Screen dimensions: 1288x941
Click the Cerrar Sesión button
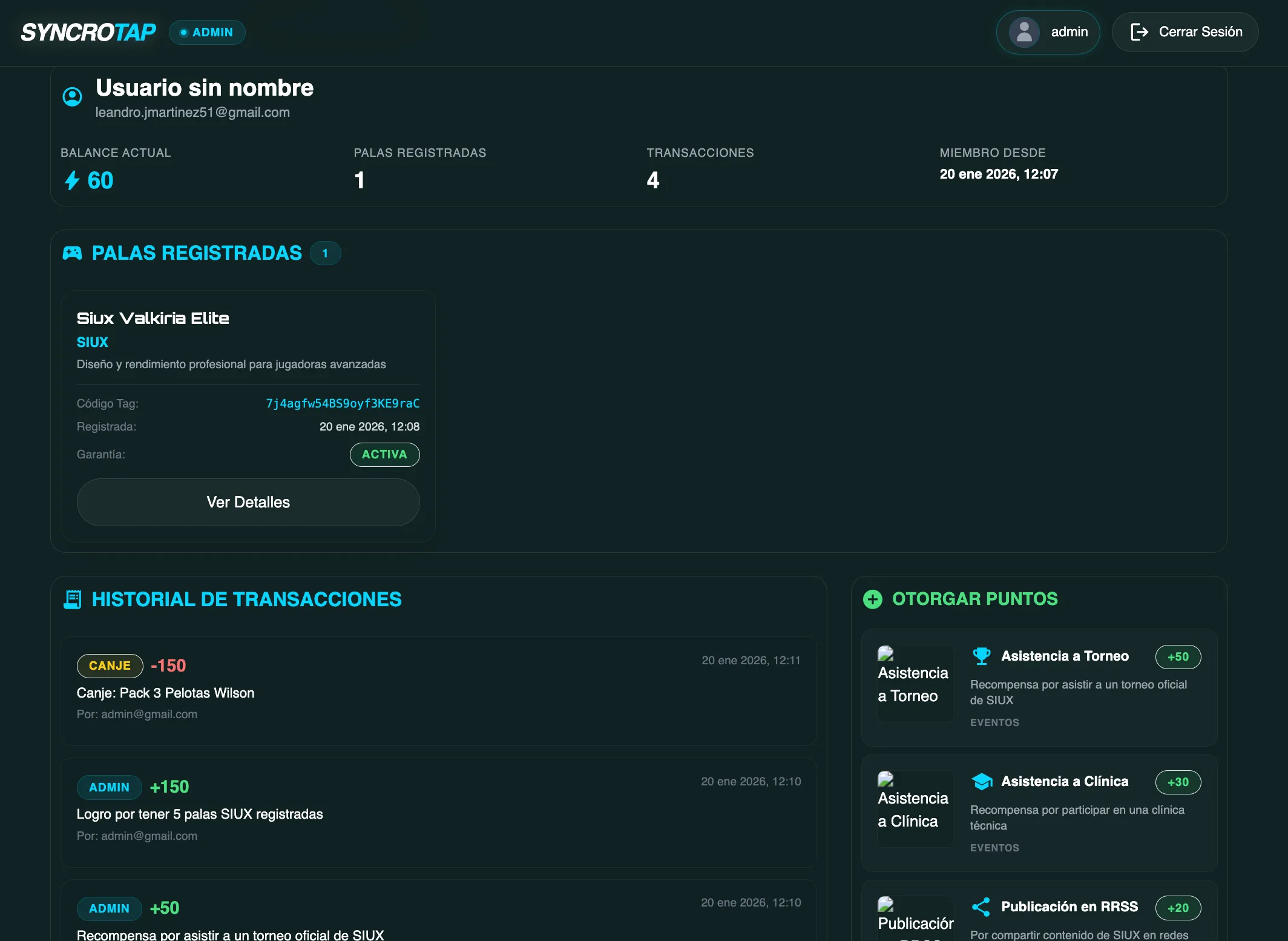coord(1185,32)
